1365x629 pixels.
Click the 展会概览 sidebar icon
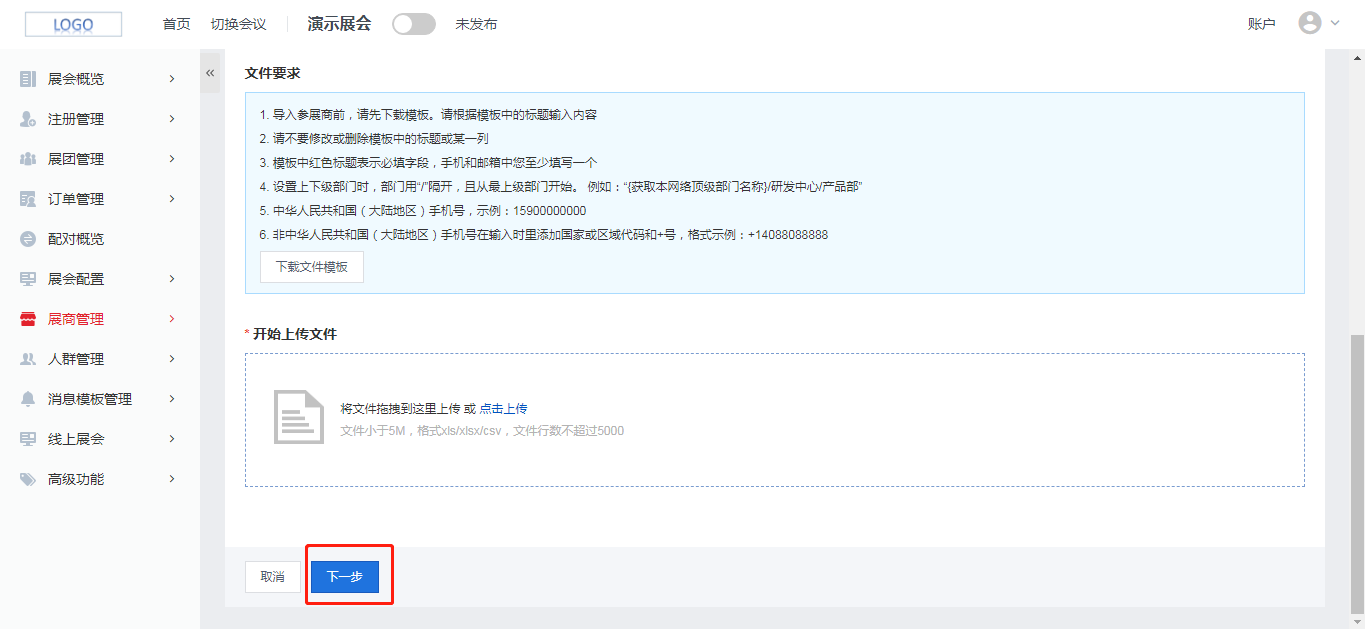(x=28, y=79)
